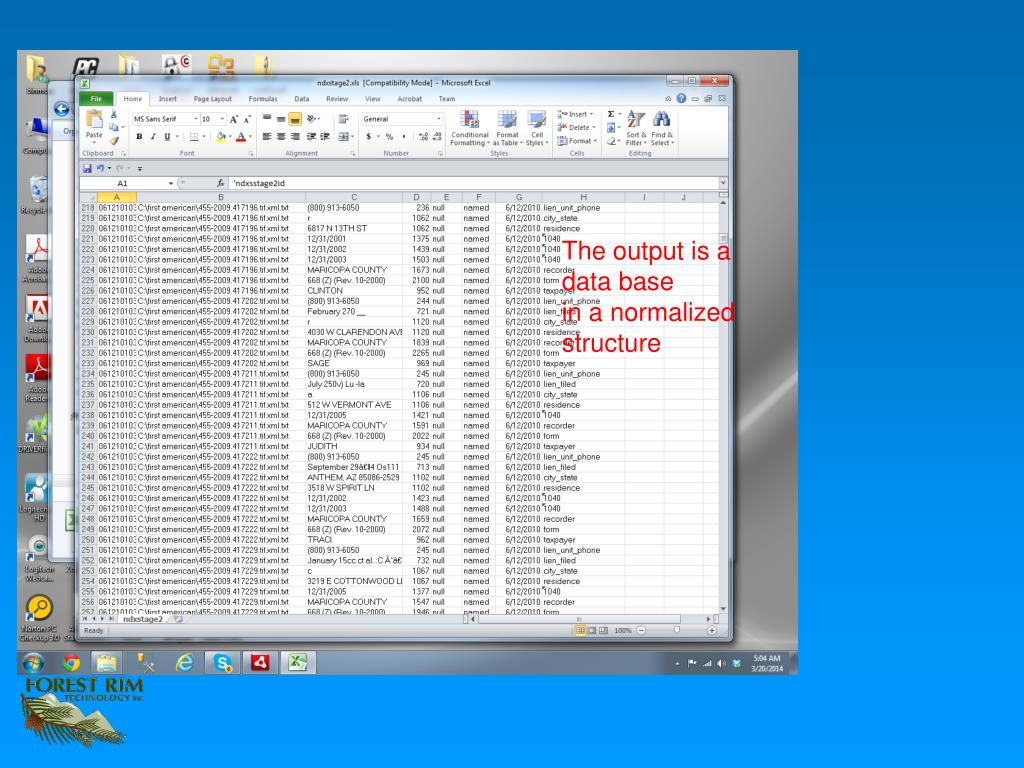Switch to the Insert ribbon tab
This screenshot has height=768, width=1024.
tap(168, 99)
